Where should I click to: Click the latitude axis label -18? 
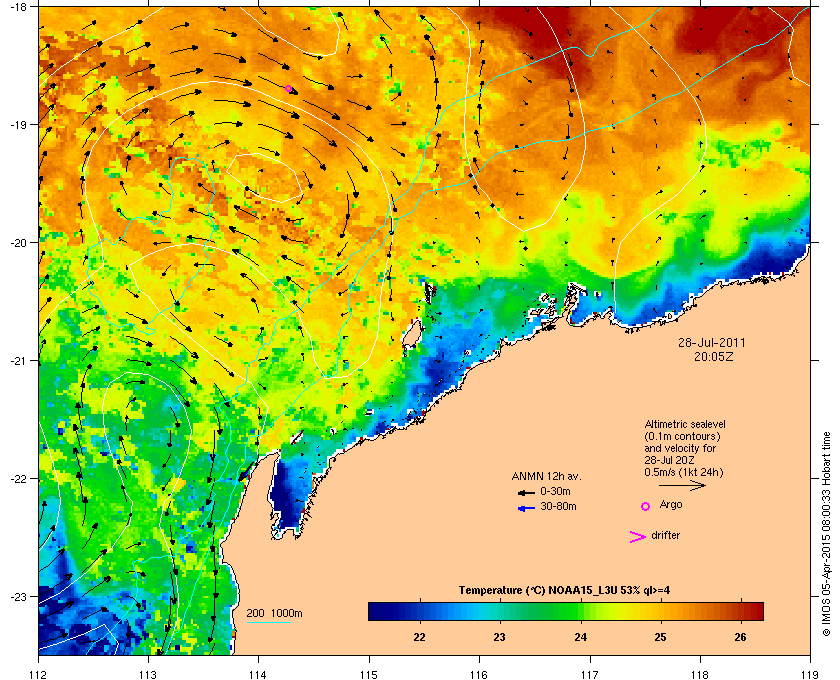pyautogui.click(x=18, y=6)
